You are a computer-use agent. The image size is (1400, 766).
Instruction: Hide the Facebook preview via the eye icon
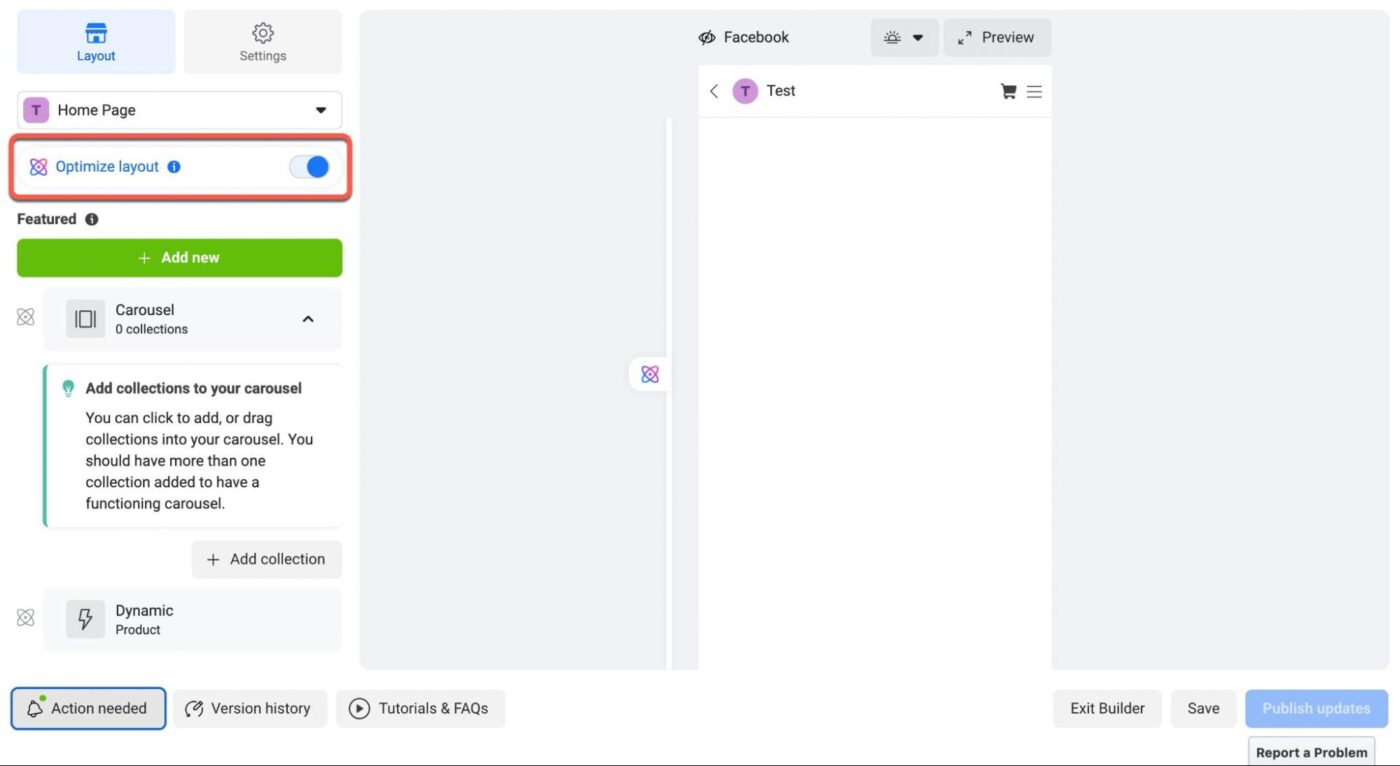tap(707, 36)
